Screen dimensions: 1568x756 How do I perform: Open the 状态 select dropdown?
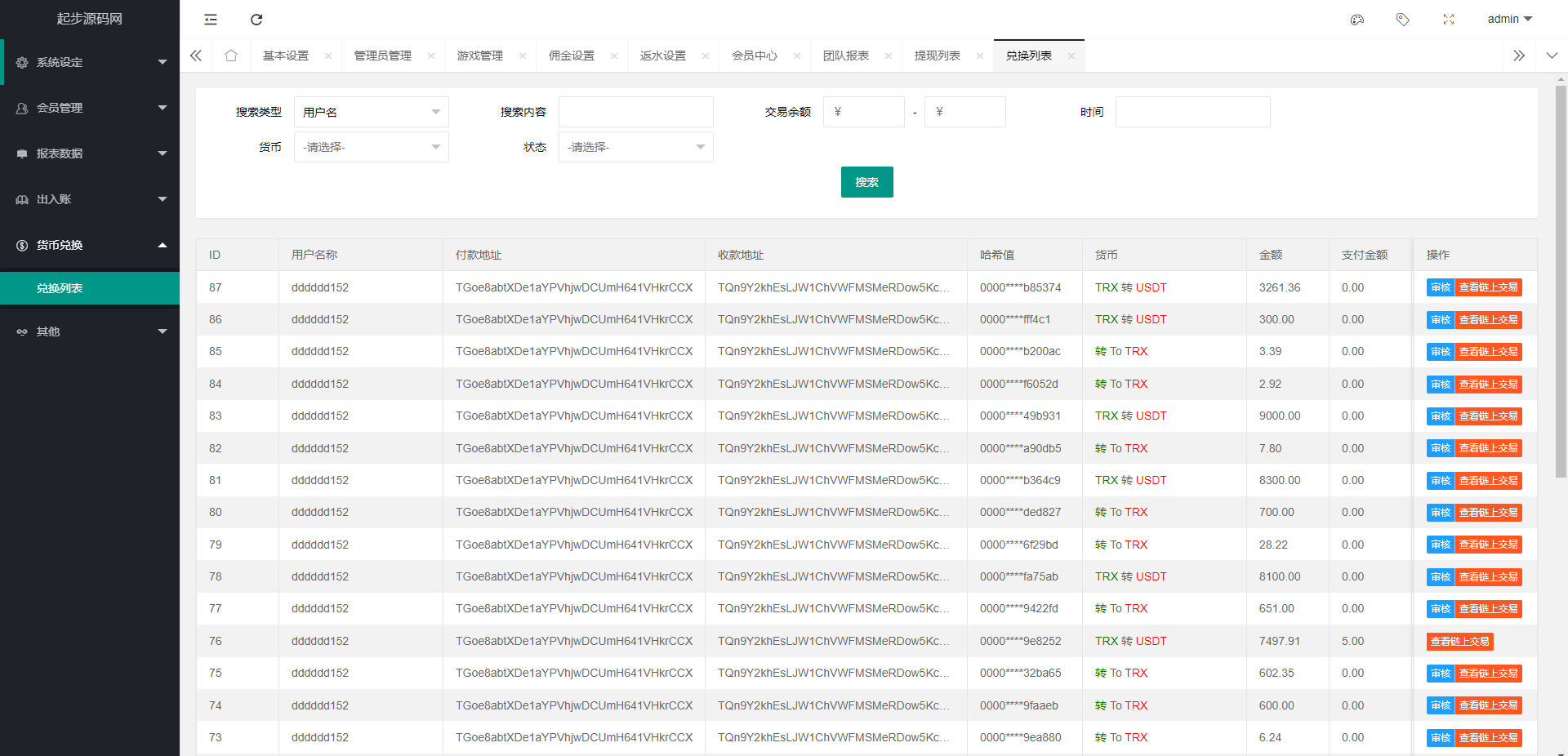click(635, 147)
